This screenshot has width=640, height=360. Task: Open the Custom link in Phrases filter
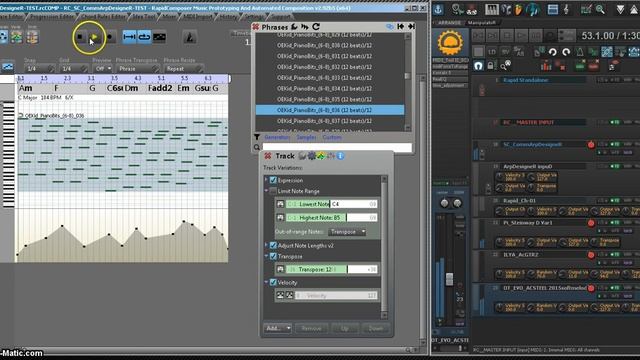[332, 137]
